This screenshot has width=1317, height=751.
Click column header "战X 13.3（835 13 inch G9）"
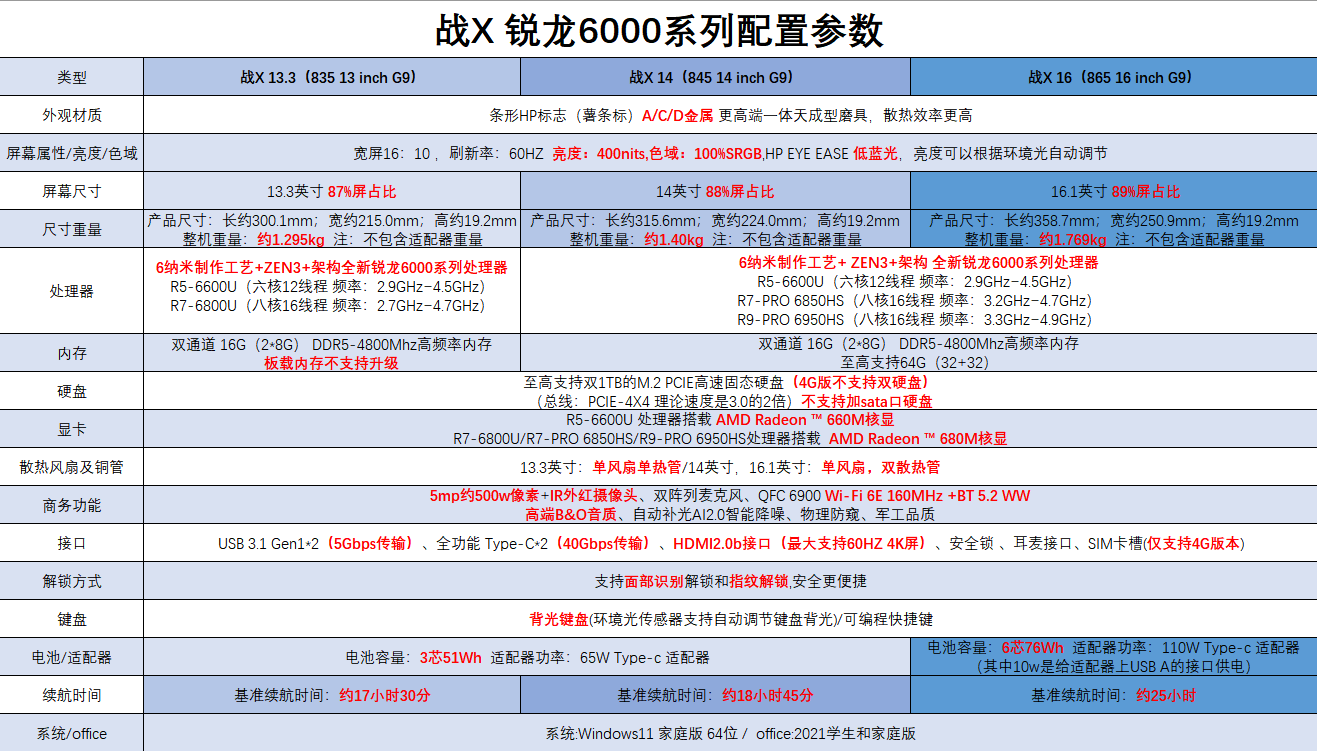click(332, 77)
